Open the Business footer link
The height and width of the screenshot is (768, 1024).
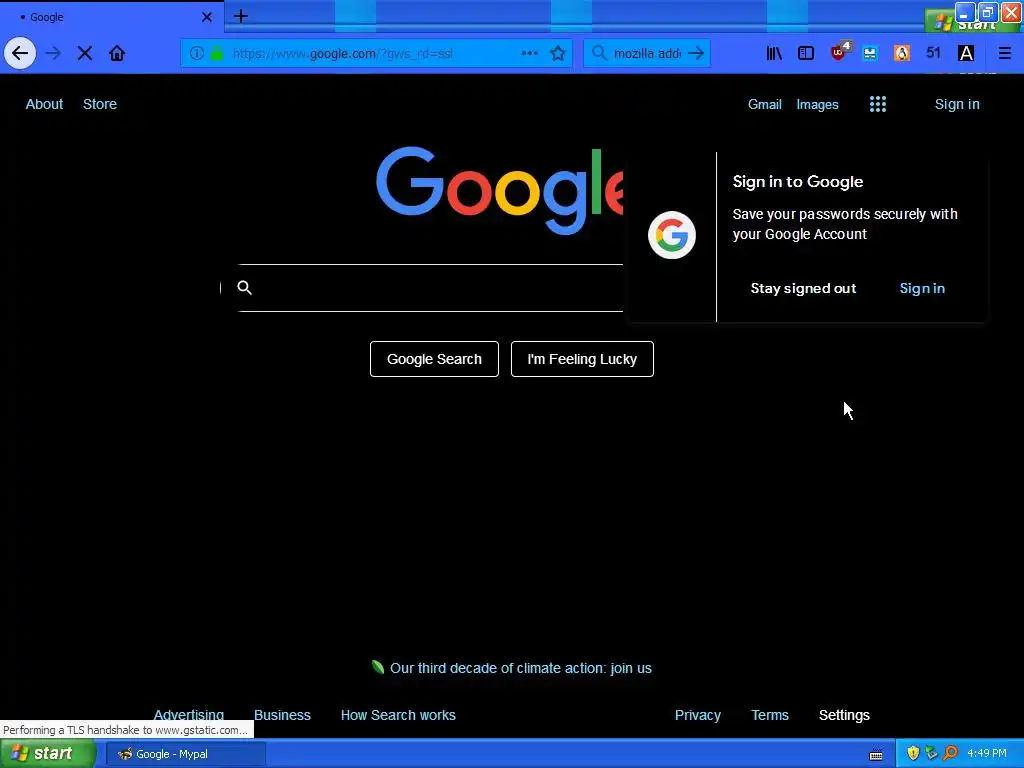pyautogui.click(x=282, y=715)
